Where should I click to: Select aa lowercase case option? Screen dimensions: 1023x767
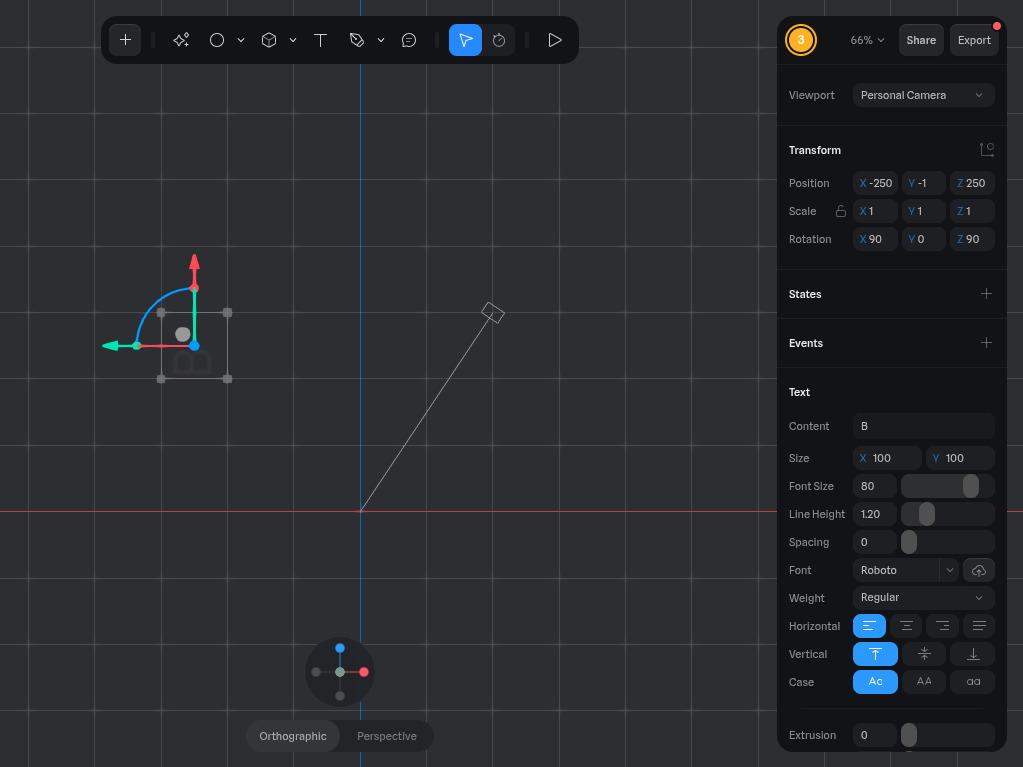point(972,682)
